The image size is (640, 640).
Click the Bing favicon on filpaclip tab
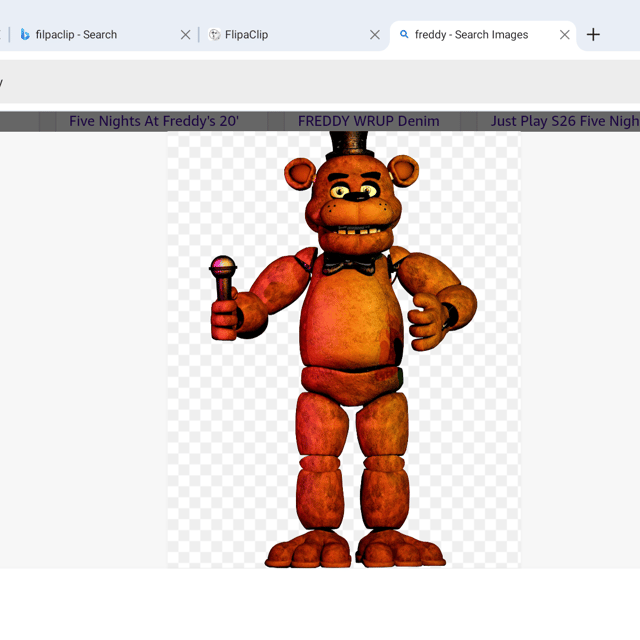pos(25,35)
